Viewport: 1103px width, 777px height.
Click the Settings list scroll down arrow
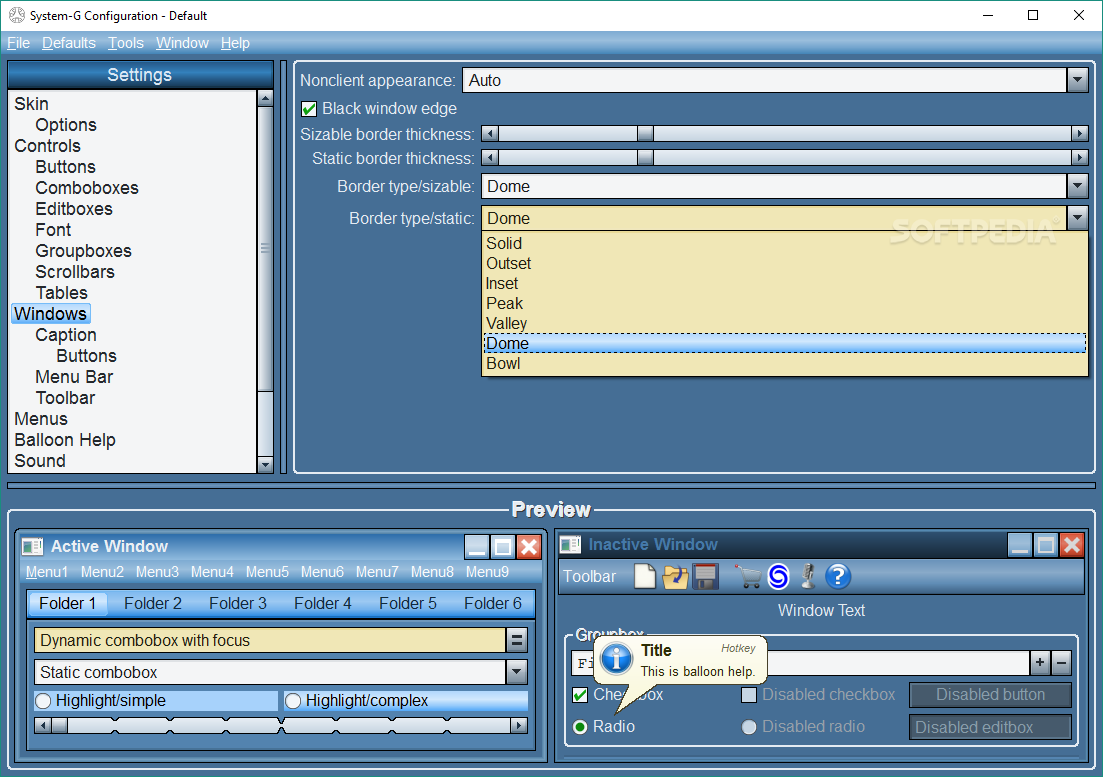[x=265, y=464]
